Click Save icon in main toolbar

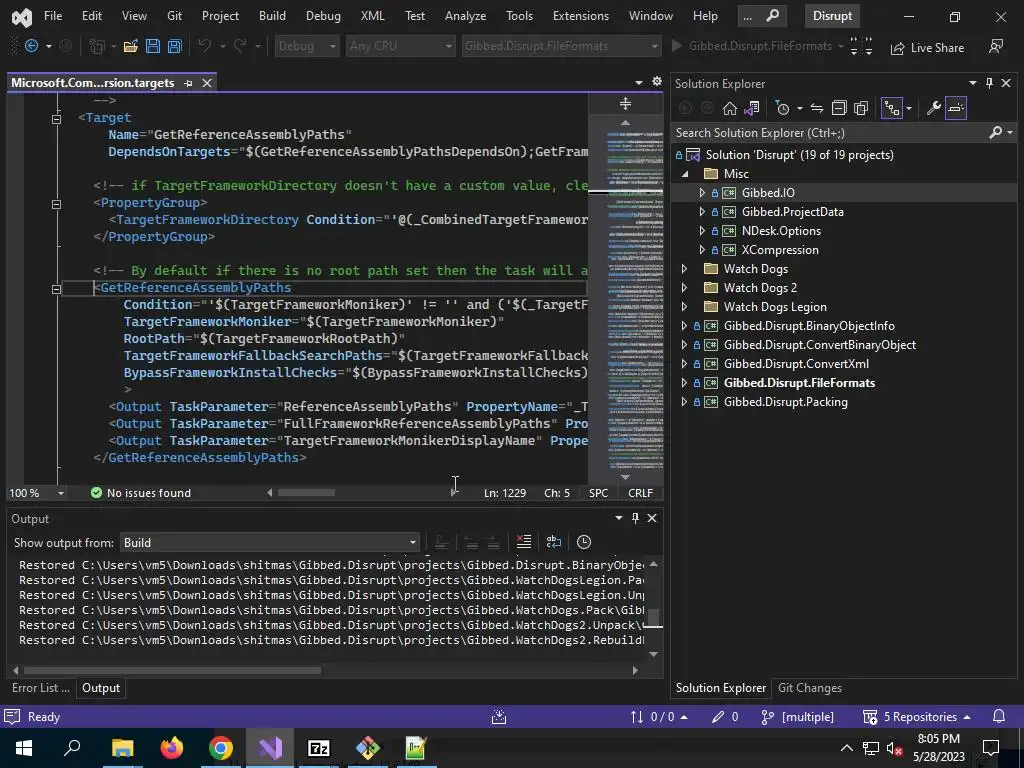coord(153,46)
